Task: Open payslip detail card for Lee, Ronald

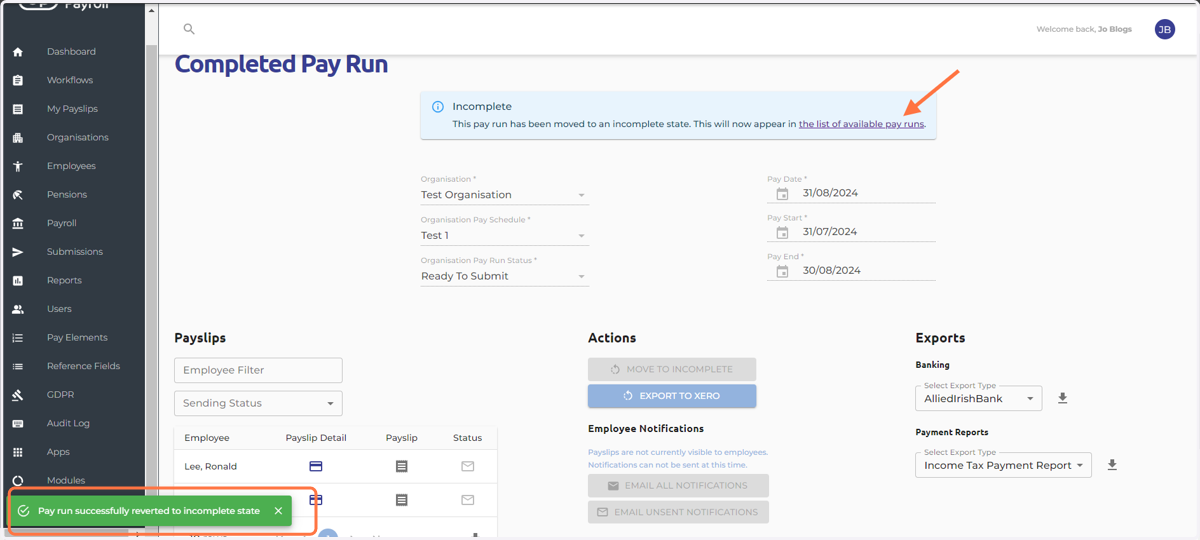Action: (315, 466)
